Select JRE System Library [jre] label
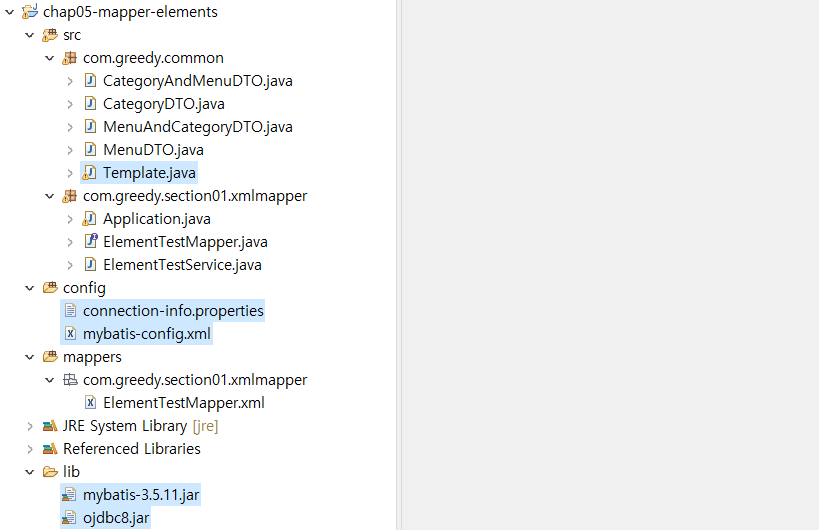819x530 pixels. coord(141,426)
